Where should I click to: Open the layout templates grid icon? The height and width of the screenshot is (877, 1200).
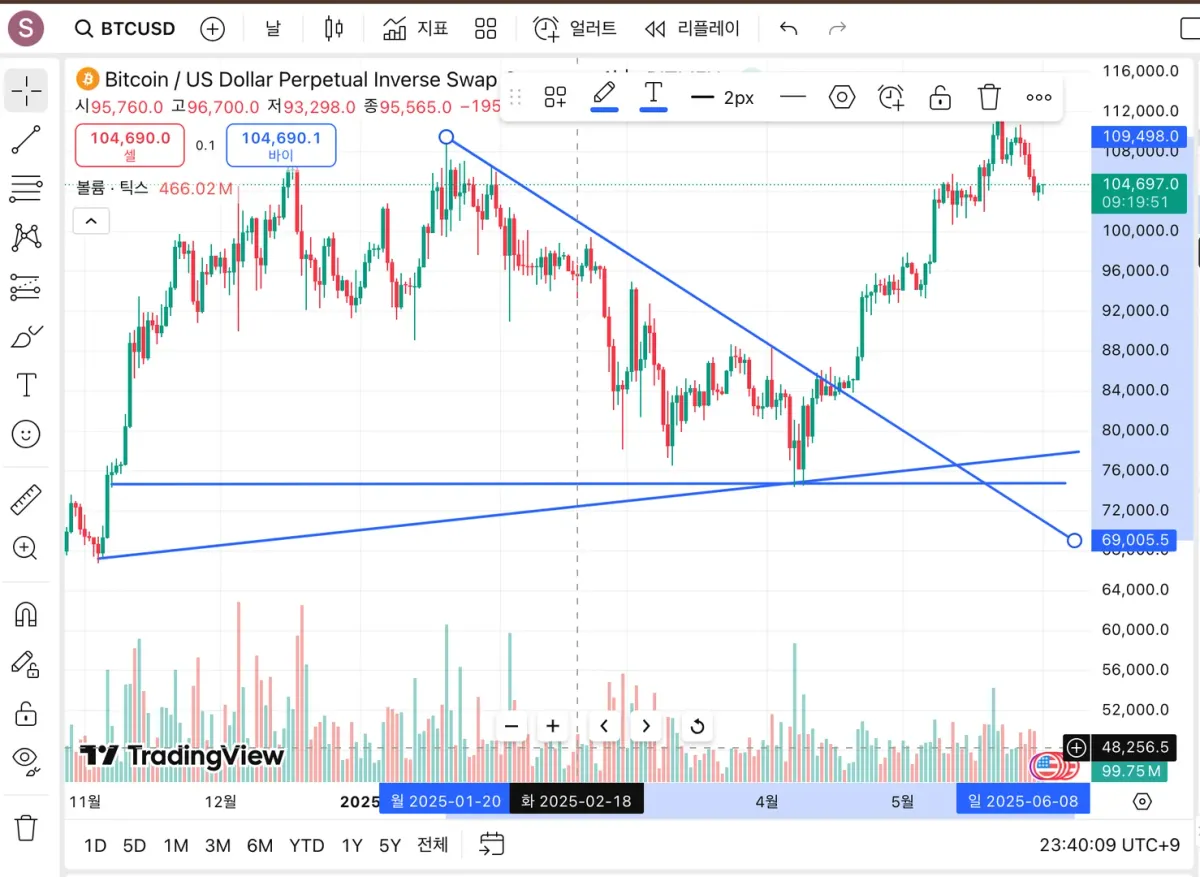tap(486, 29)
